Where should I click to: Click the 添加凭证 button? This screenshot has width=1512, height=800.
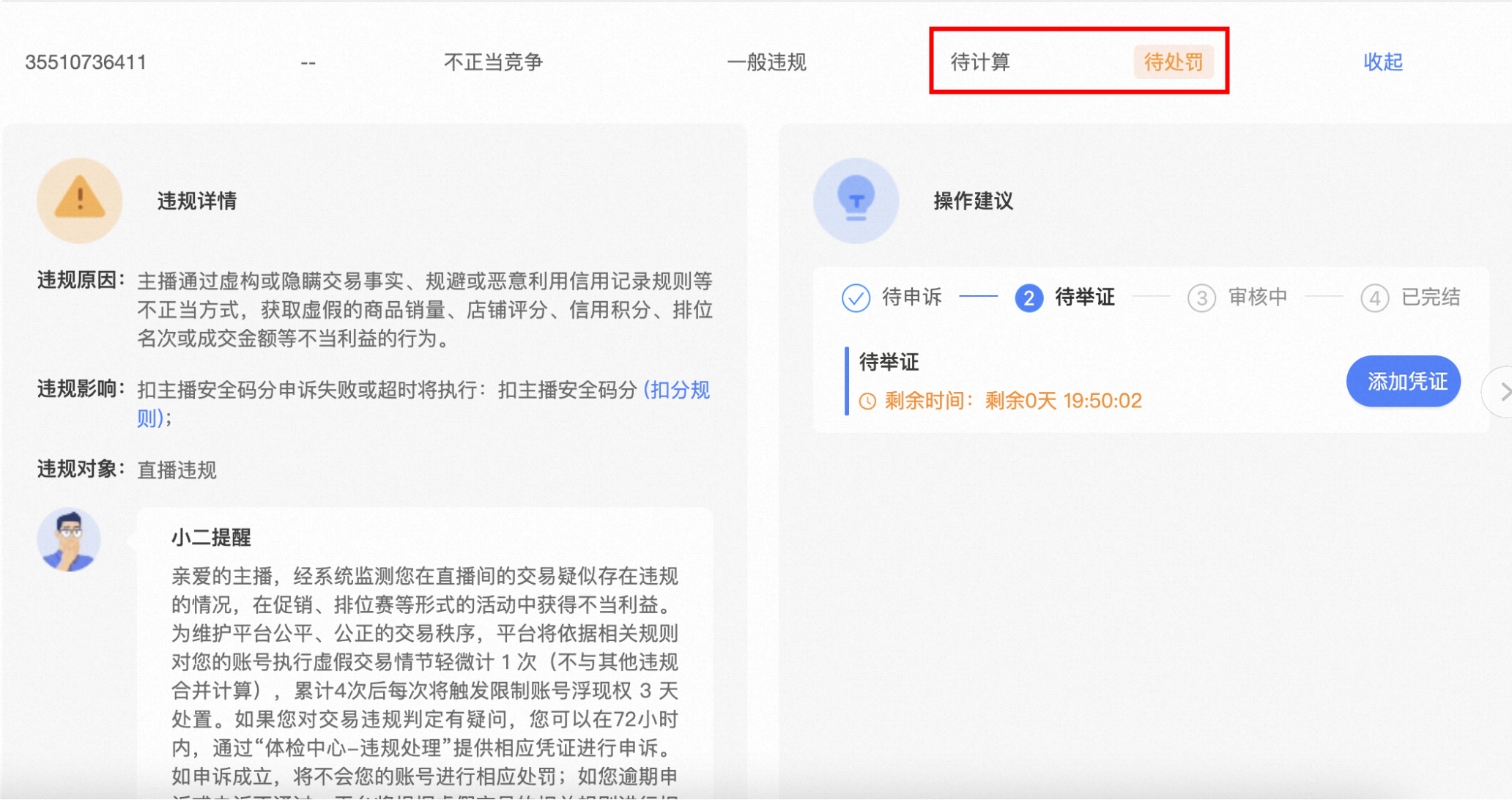(1404, 381)
